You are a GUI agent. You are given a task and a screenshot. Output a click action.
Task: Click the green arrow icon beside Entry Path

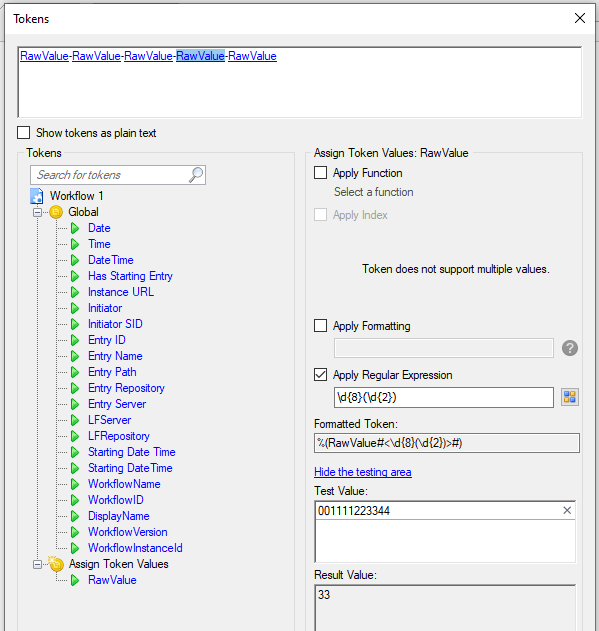[x=75, y=372]
